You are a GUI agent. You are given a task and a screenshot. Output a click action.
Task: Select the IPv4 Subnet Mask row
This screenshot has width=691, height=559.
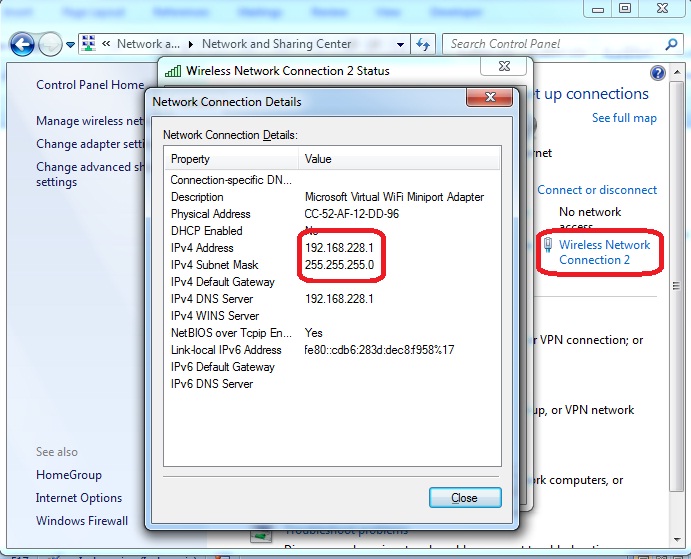(332, 265)
